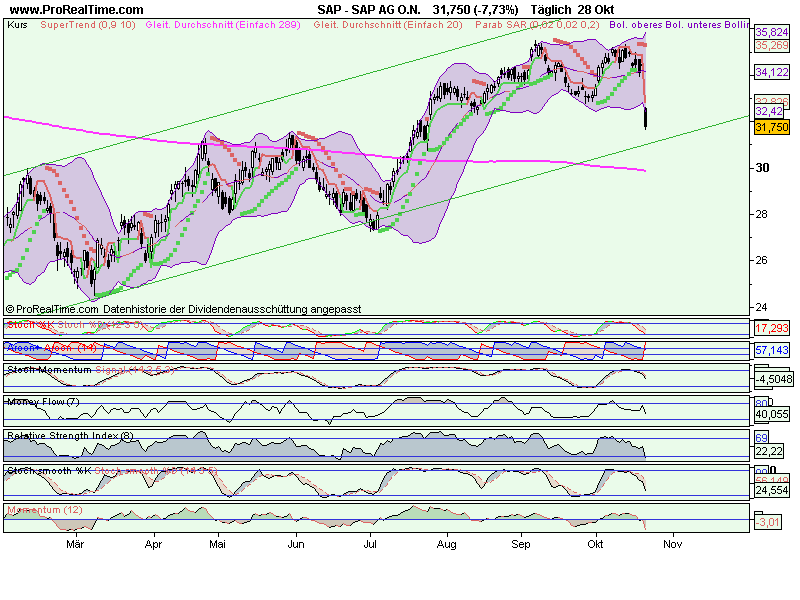Select the "Relative Strength Index (8)" label

coord(70,436)
